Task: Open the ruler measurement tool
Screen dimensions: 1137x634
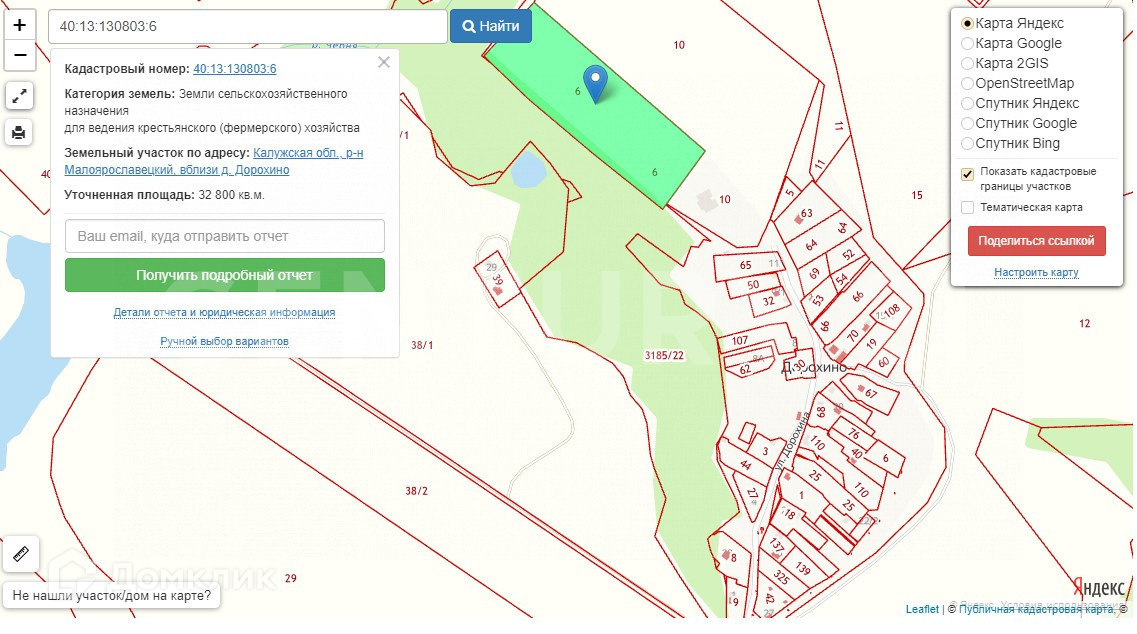Action: (21, 553)
